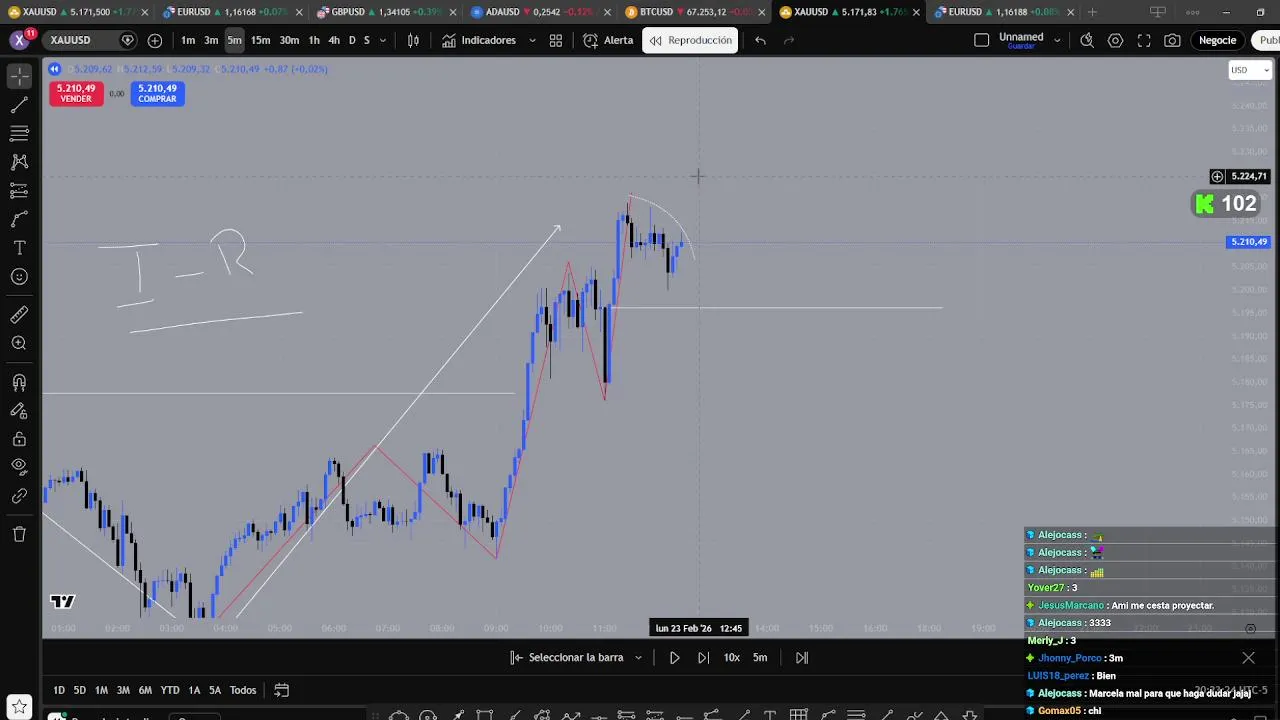This screenshot has width=1280, height=720.
Task: Toggle stay in drawing mode
Action: click(x=19, y=410)
